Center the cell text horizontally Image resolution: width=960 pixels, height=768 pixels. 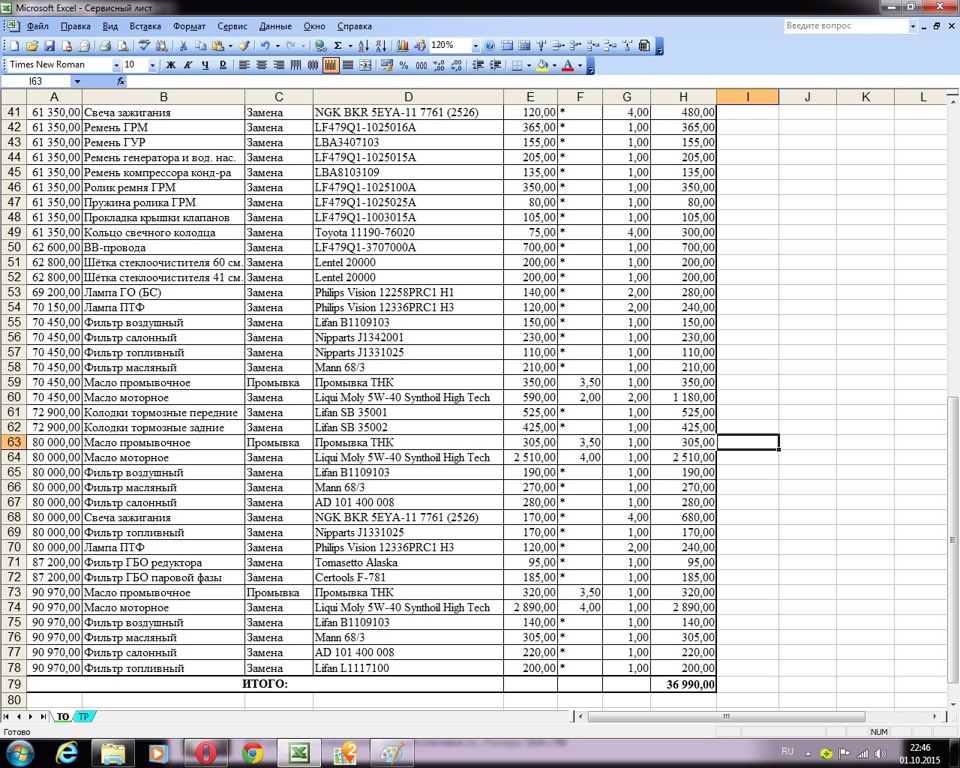(261, 65)
